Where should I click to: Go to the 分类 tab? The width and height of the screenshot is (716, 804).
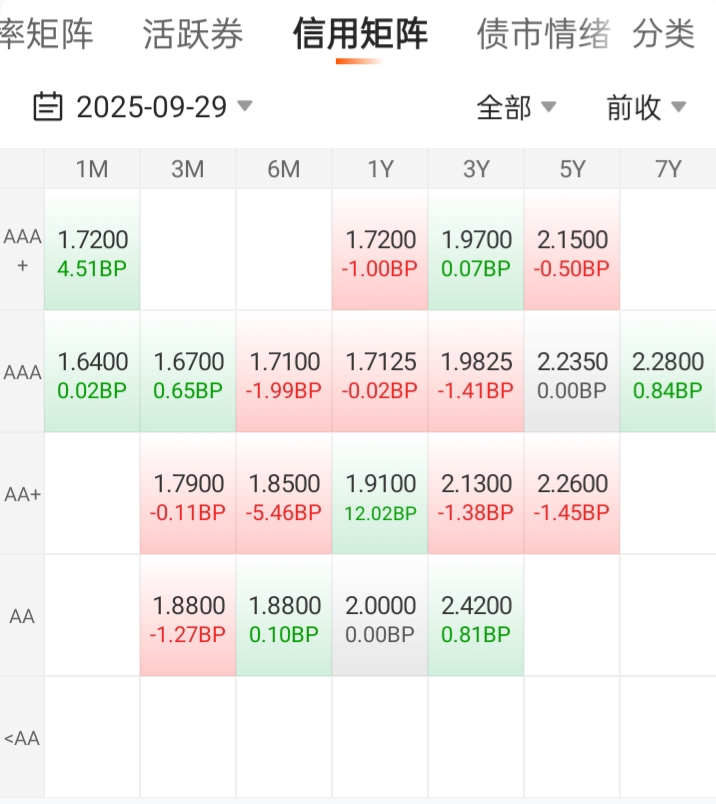click(663, 35)
